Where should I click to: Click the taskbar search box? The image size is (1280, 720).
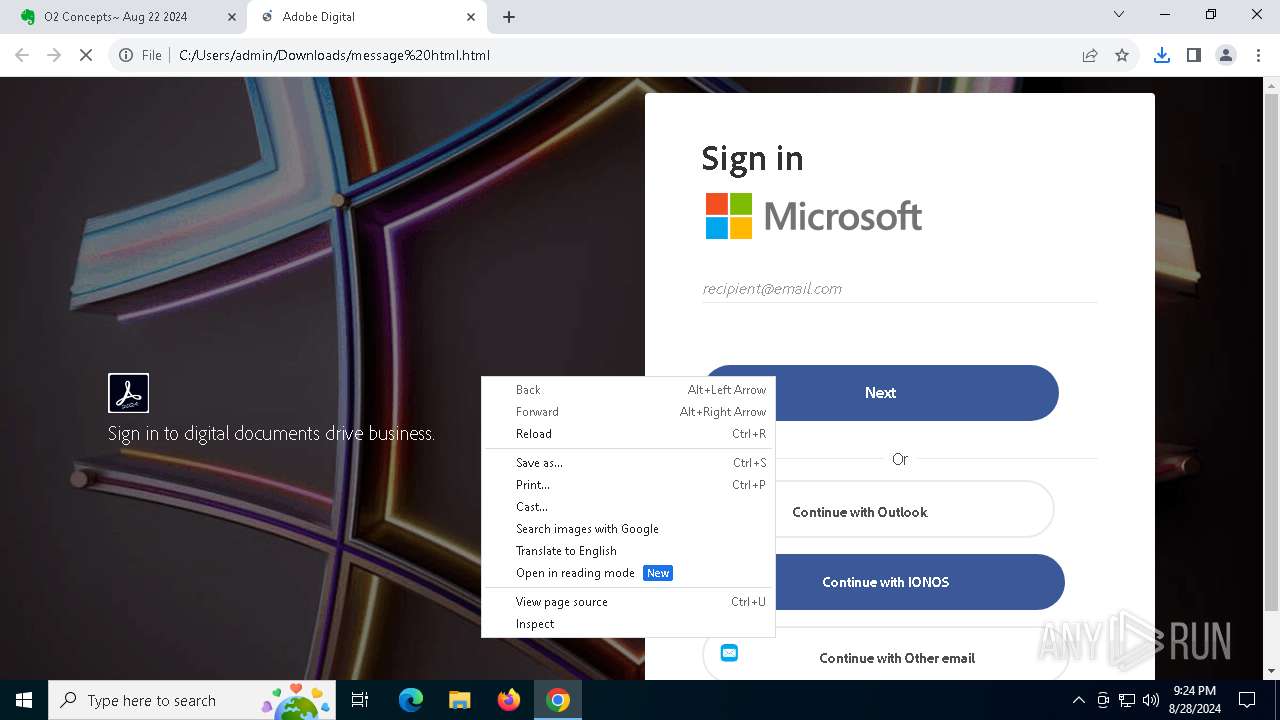tap(192, 700)
